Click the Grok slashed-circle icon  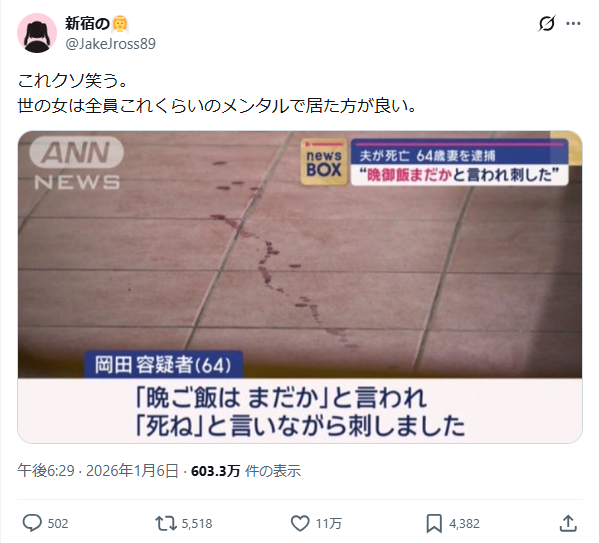[547, 24]
